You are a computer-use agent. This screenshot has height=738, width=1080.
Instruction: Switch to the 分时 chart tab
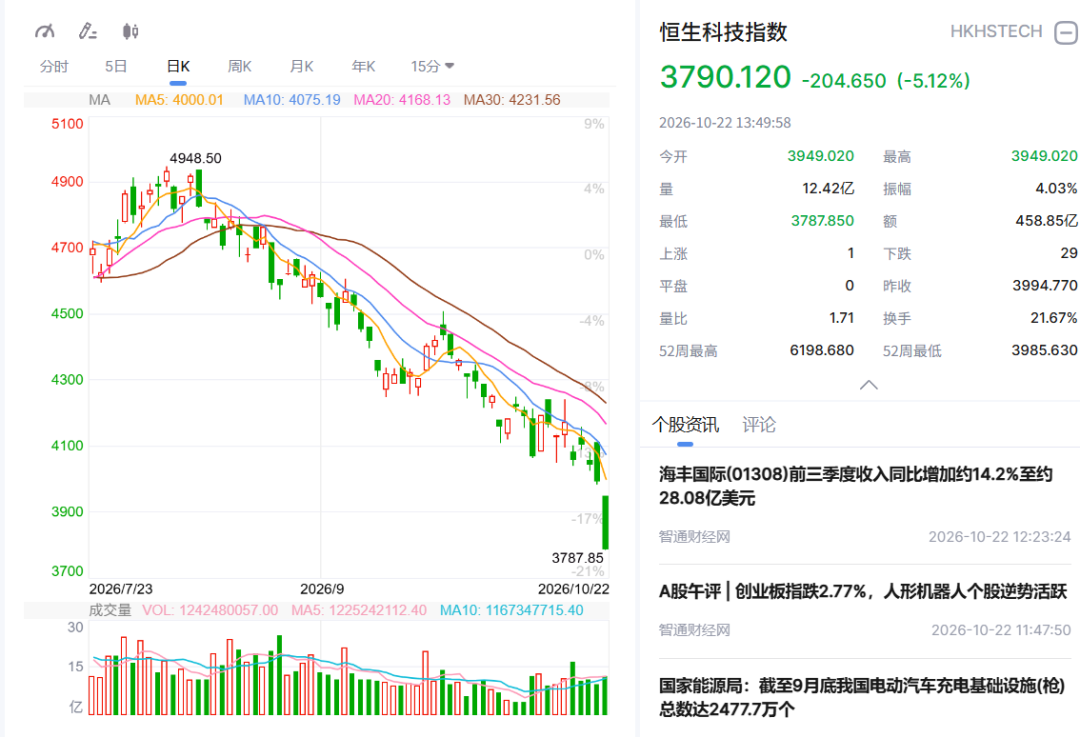coord(54,67)
